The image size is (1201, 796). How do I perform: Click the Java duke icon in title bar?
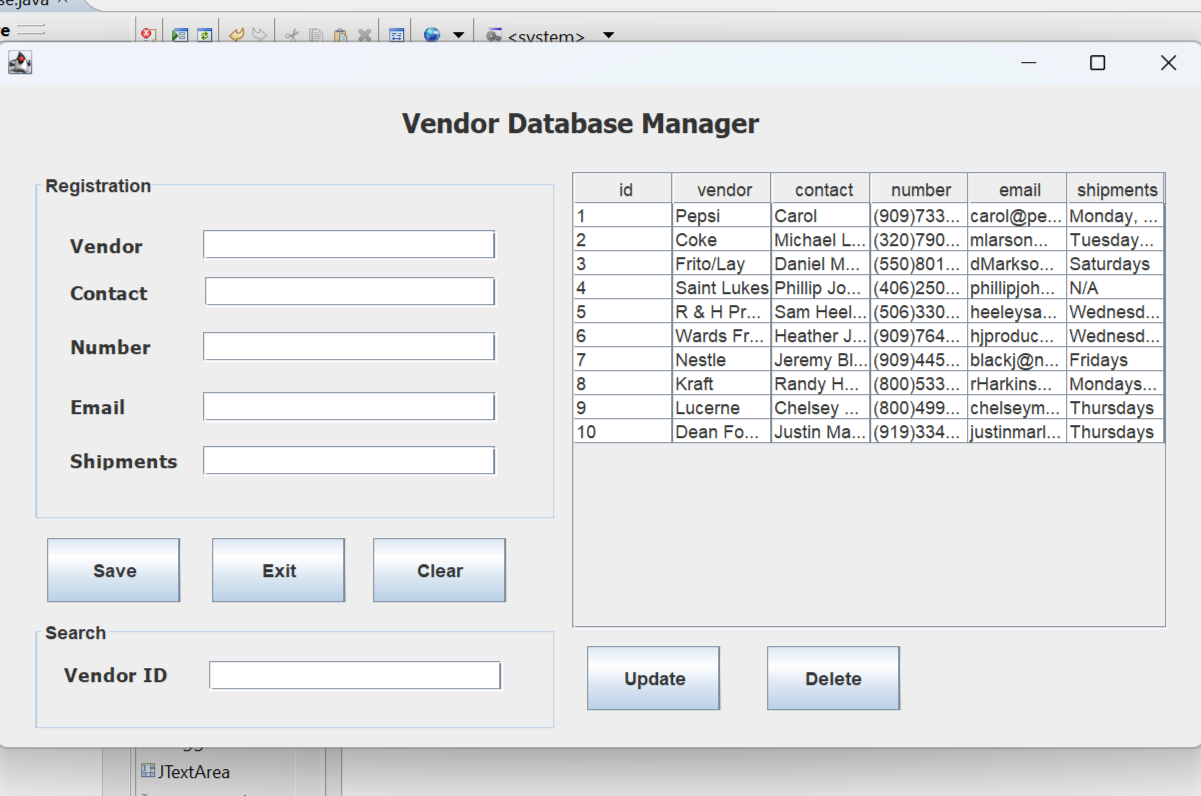[20, 63]
